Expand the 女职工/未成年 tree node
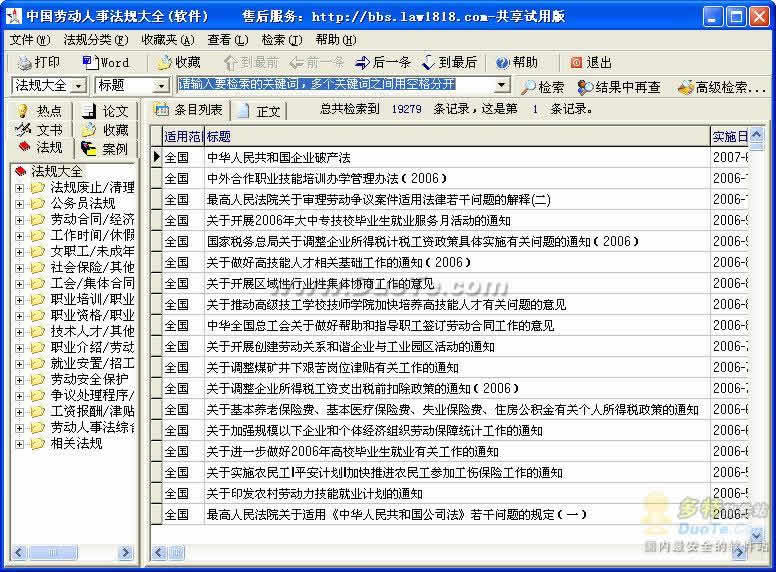Image resolution: width=776 pixels, height=572 pixels. 19,252
